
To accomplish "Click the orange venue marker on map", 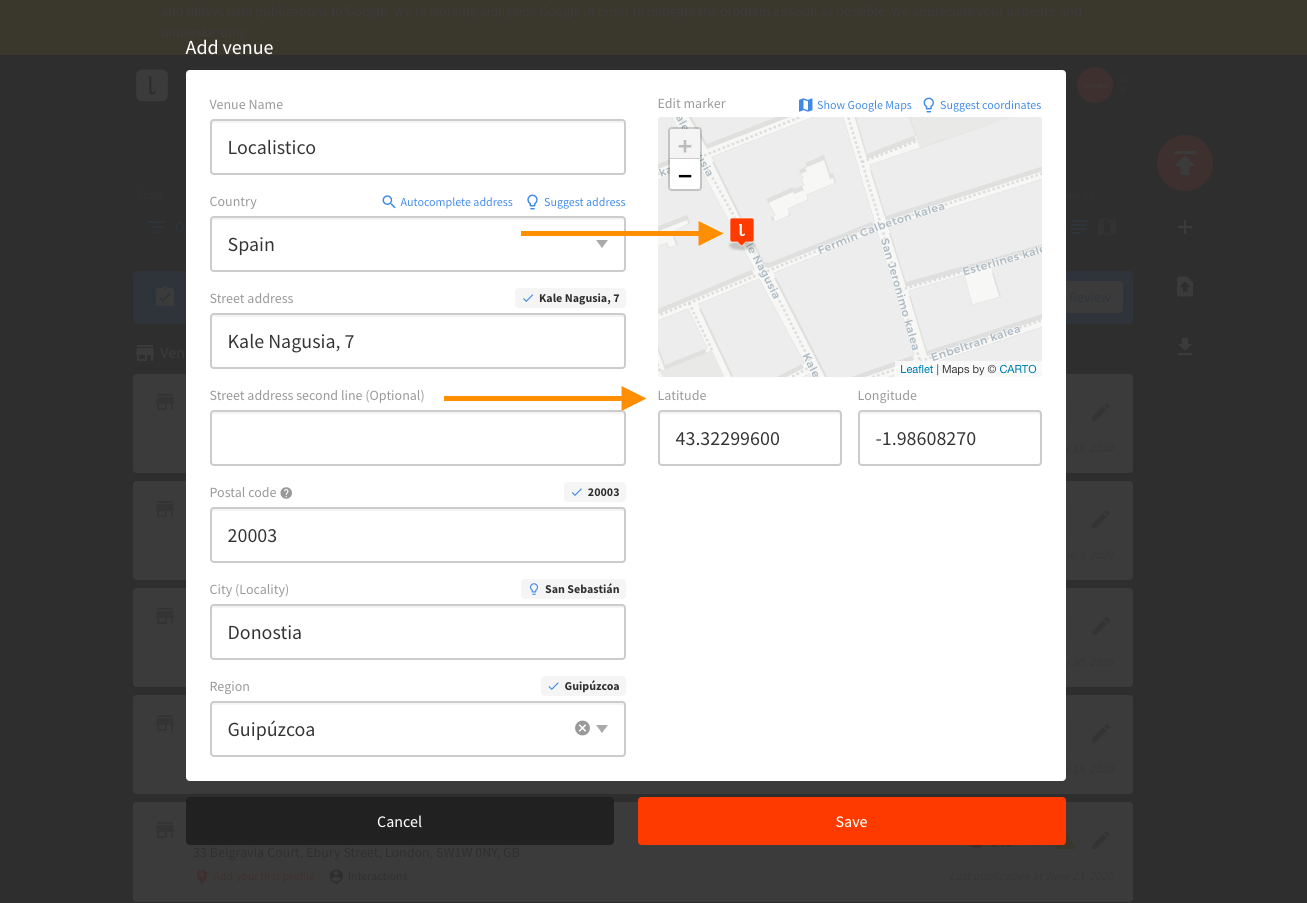I will tap(741, 231).
